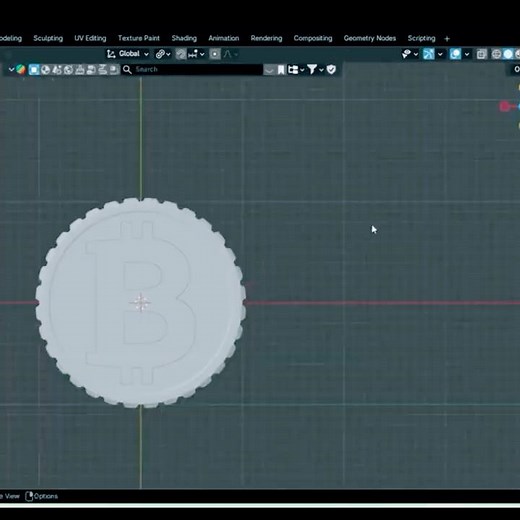The height and width of the screenshot is (520, 520).
Task: Open the Compositing workspace tab
Action: coord(313,38)
